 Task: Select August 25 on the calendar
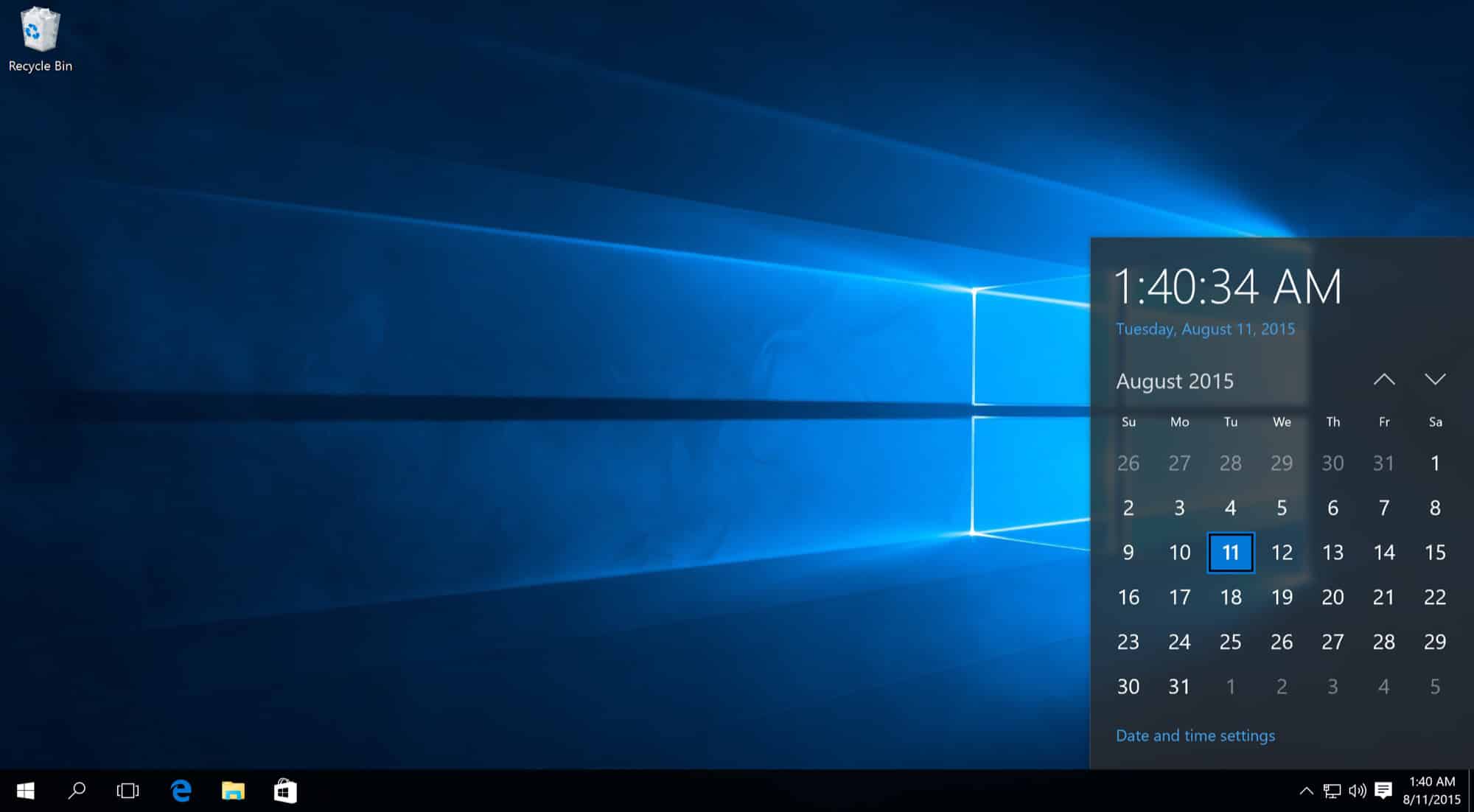1229,641
